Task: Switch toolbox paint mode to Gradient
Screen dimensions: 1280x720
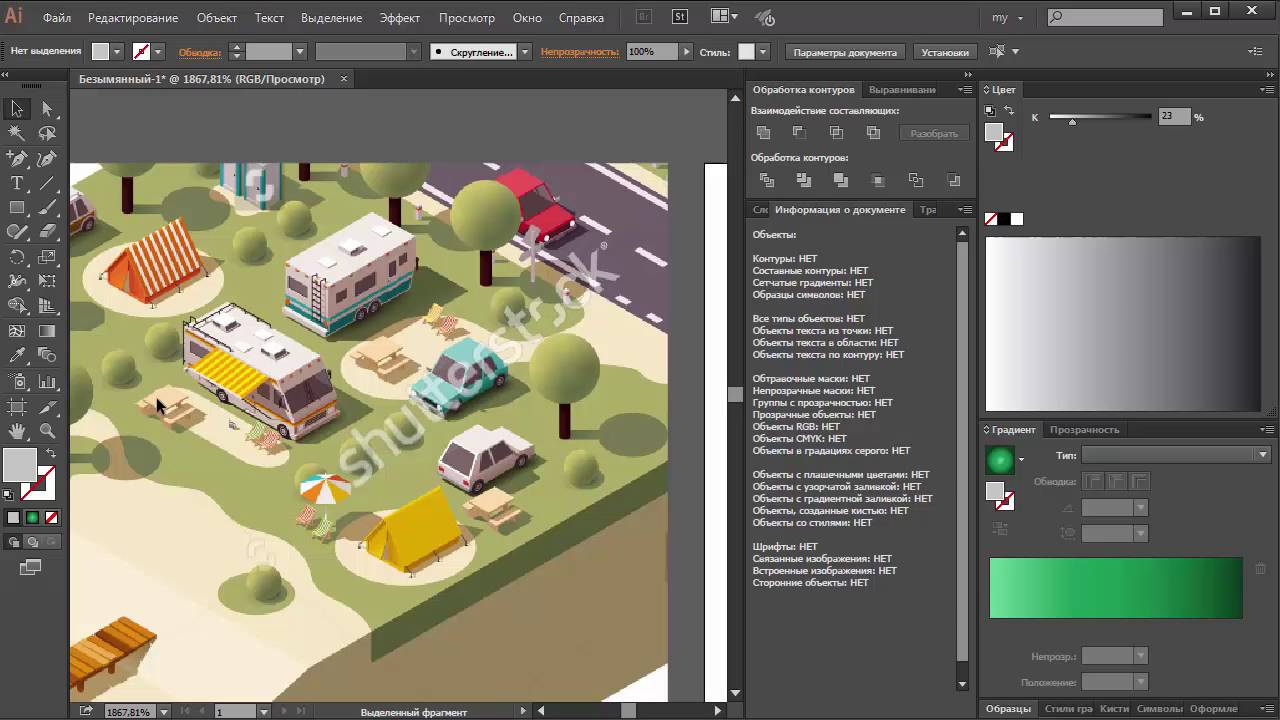Action: pos(32,517)
